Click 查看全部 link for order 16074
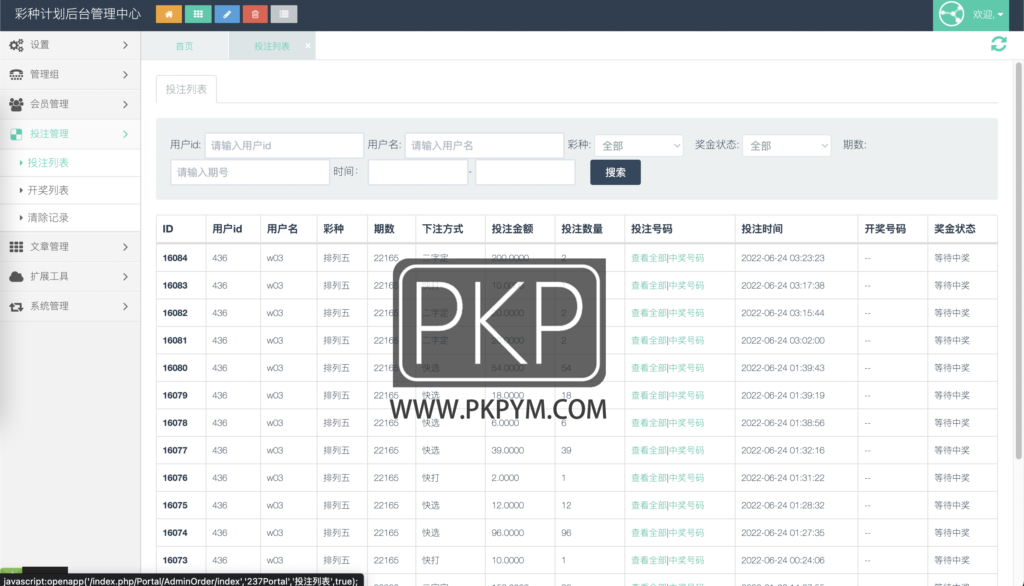 [x=648, y=532]
